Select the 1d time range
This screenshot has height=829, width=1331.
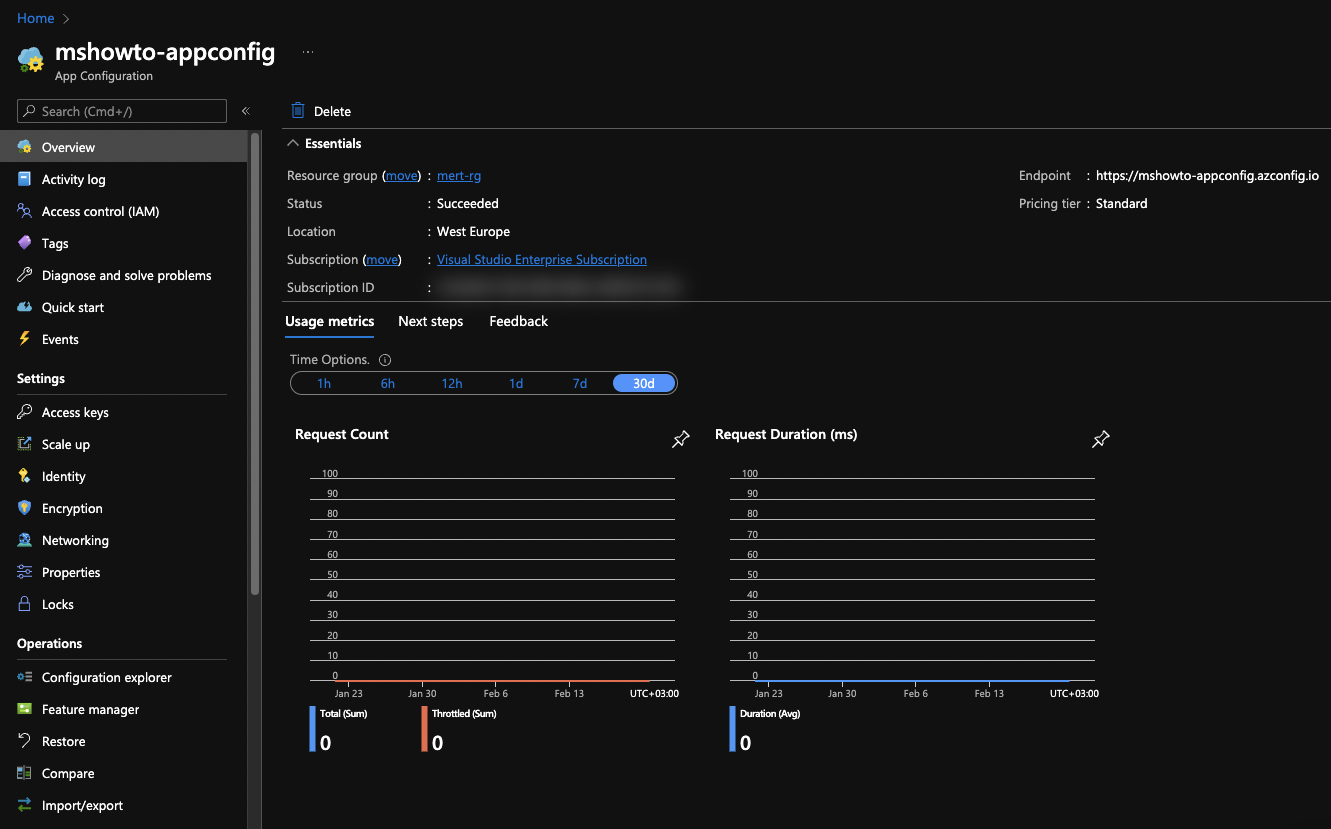(516, 383)
